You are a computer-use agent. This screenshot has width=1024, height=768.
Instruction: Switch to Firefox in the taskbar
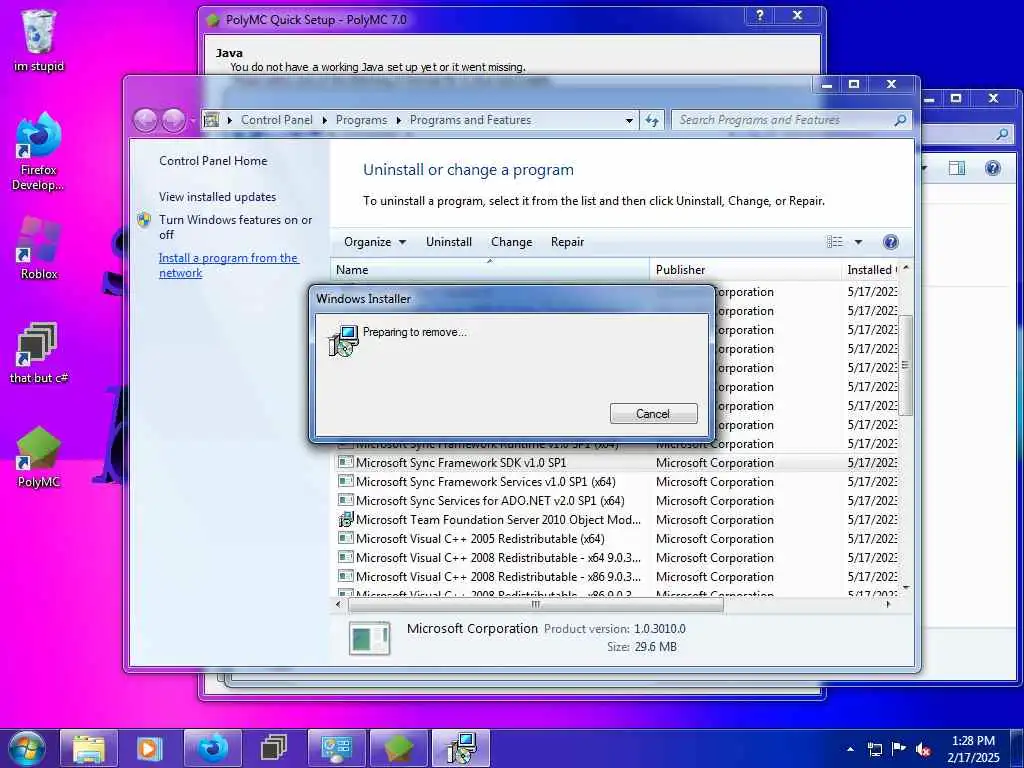tap(212, 748)
